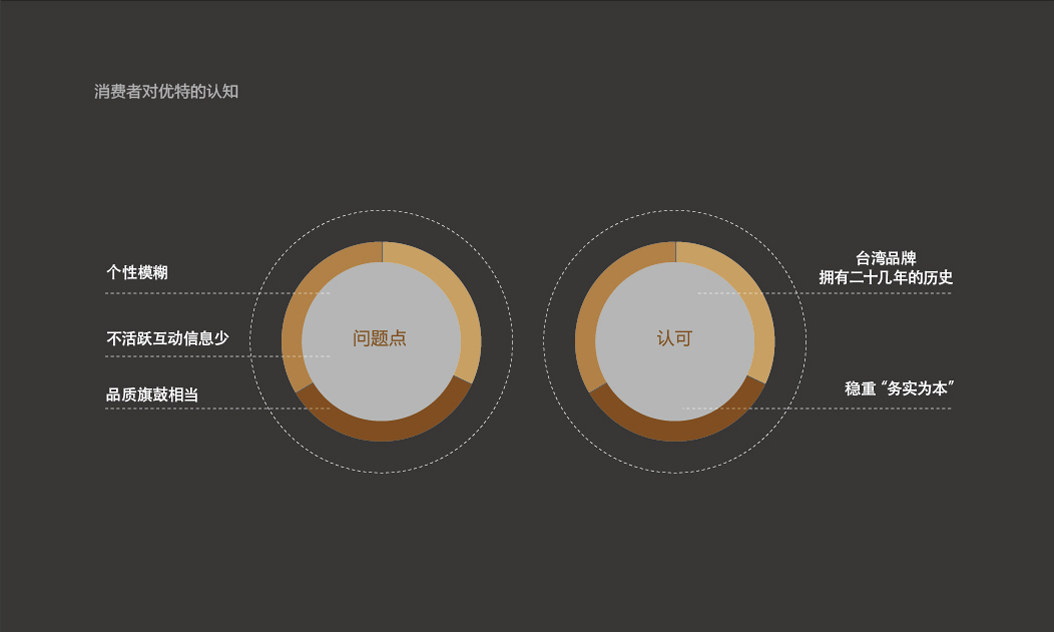
Task: Select the 不活跃互动信息少 label
Action: point(167,338)
